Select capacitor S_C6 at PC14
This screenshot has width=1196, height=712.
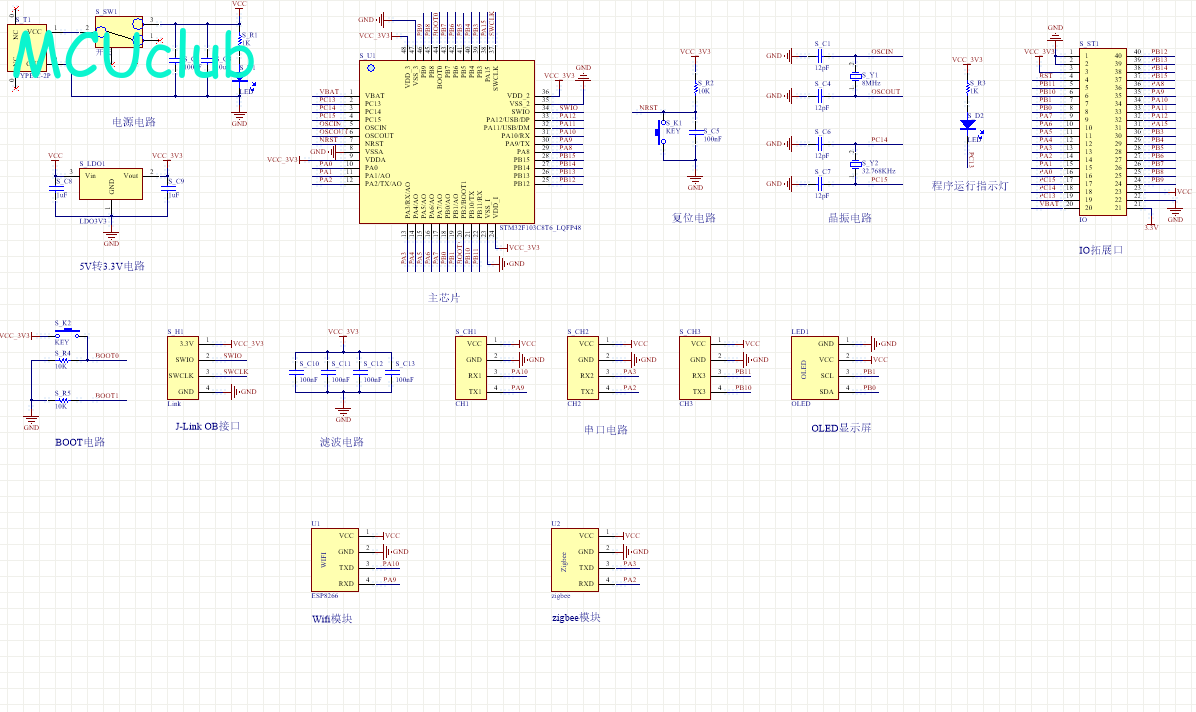coord(821,143)
